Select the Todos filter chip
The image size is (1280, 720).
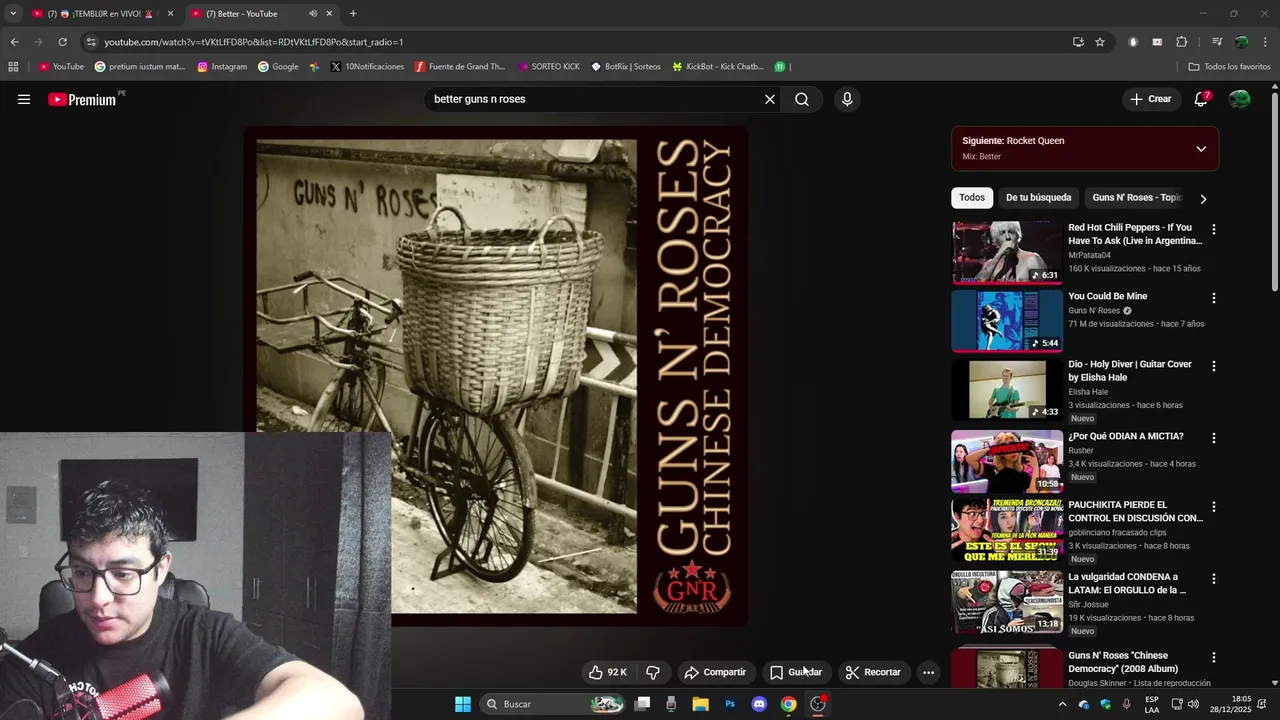pos(972,198)
